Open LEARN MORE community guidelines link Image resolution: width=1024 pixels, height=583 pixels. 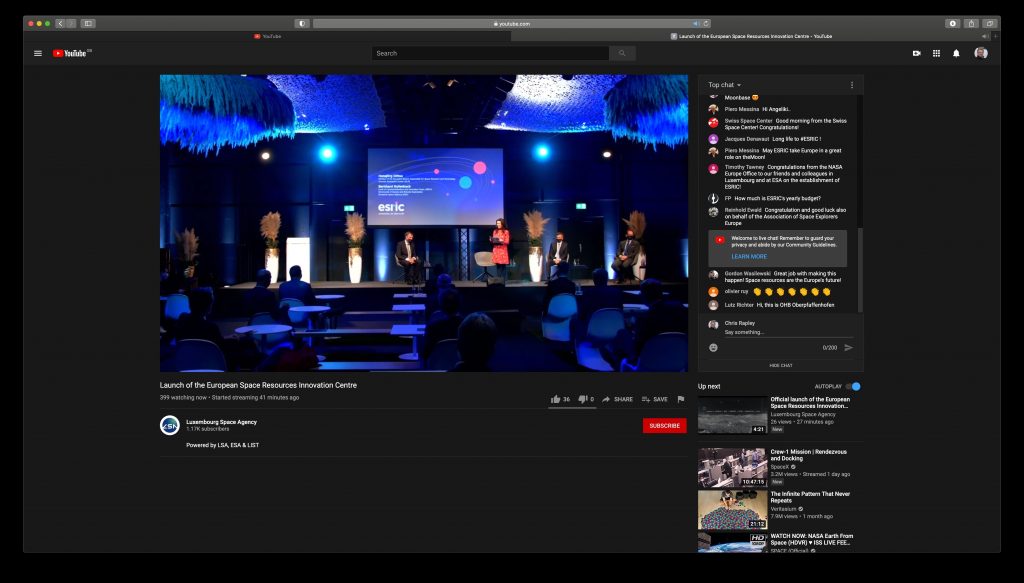(x=749, y=257)
